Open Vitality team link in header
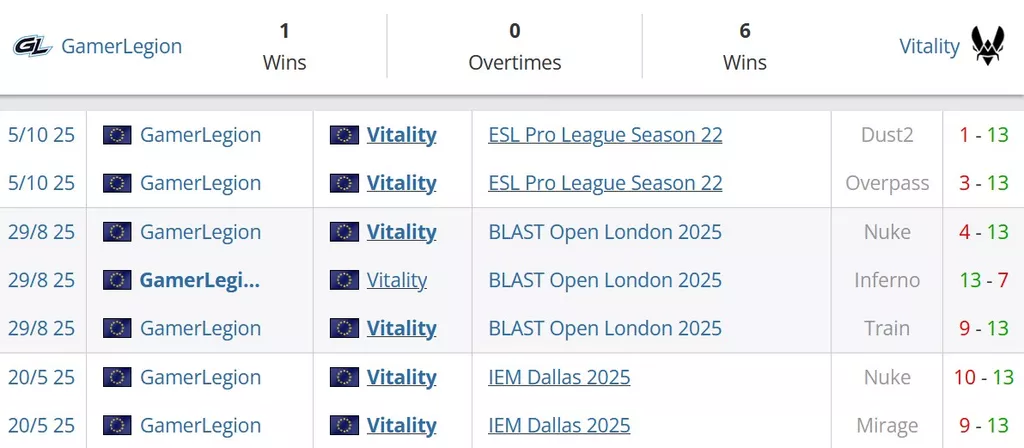 pyautogui.click(x=929, y=46)
